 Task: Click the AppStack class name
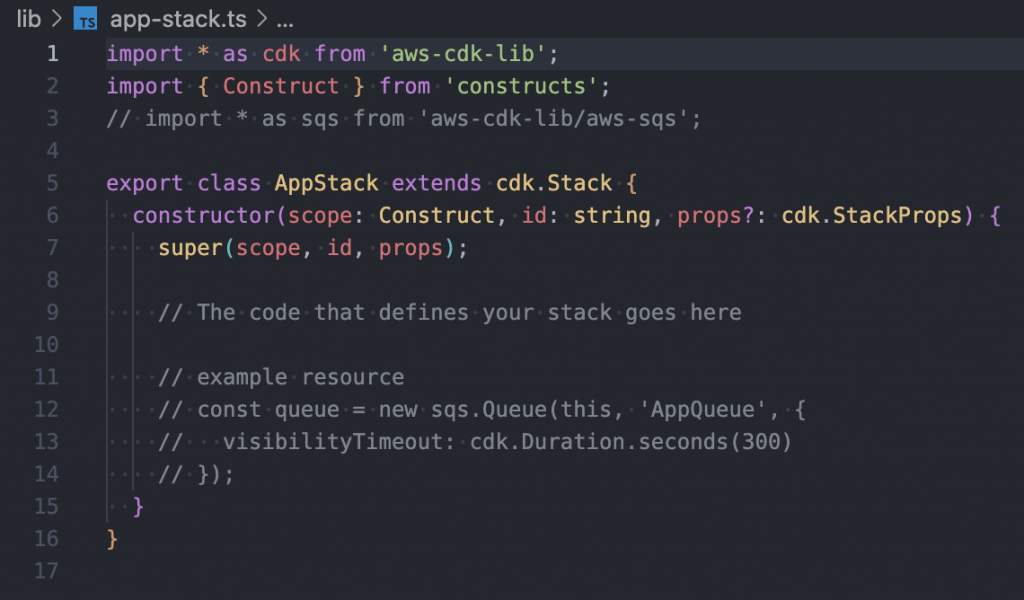point(326,183)
